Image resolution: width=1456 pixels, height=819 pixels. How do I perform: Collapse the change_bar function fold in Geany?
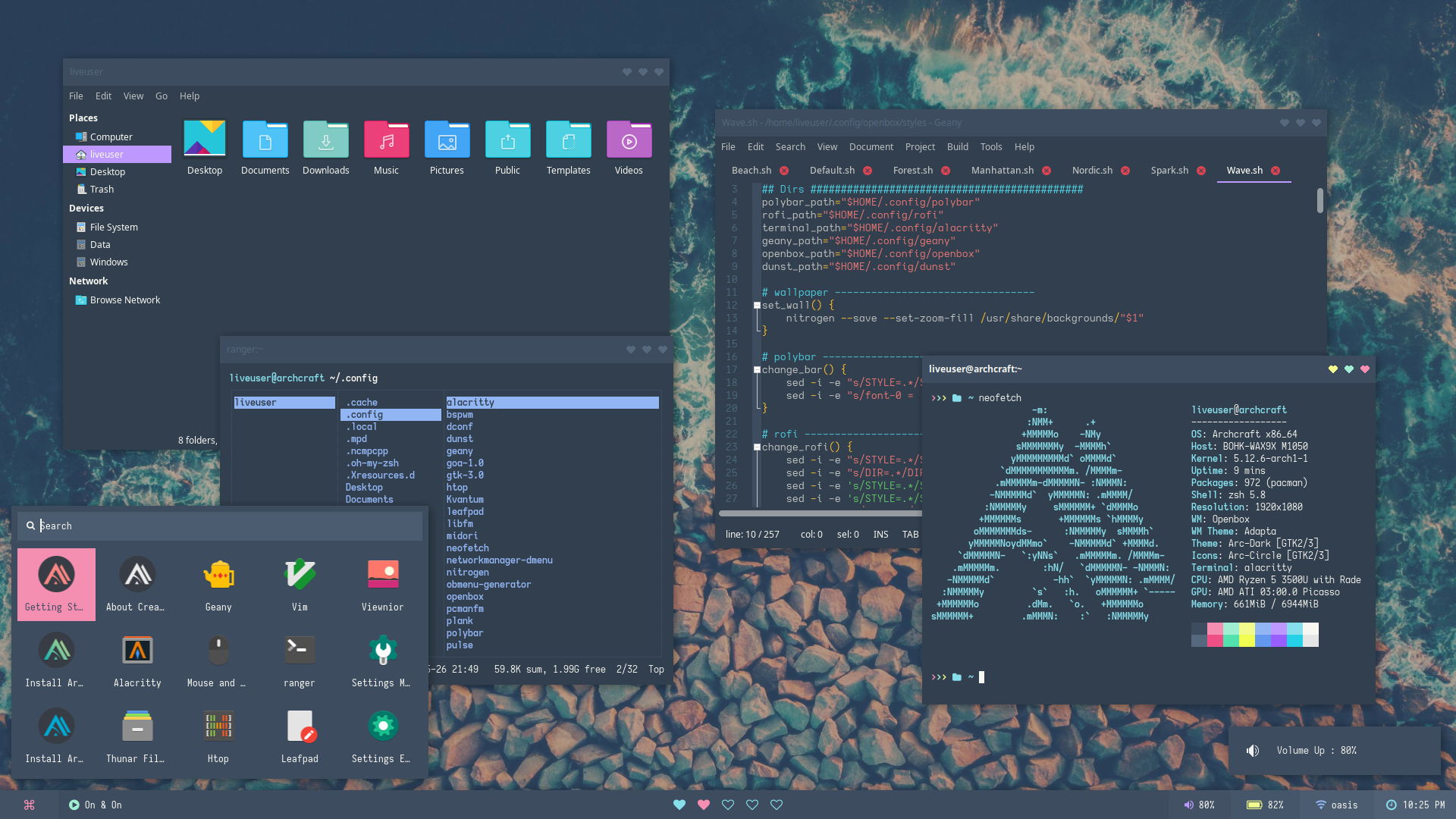tap(757, 370)
